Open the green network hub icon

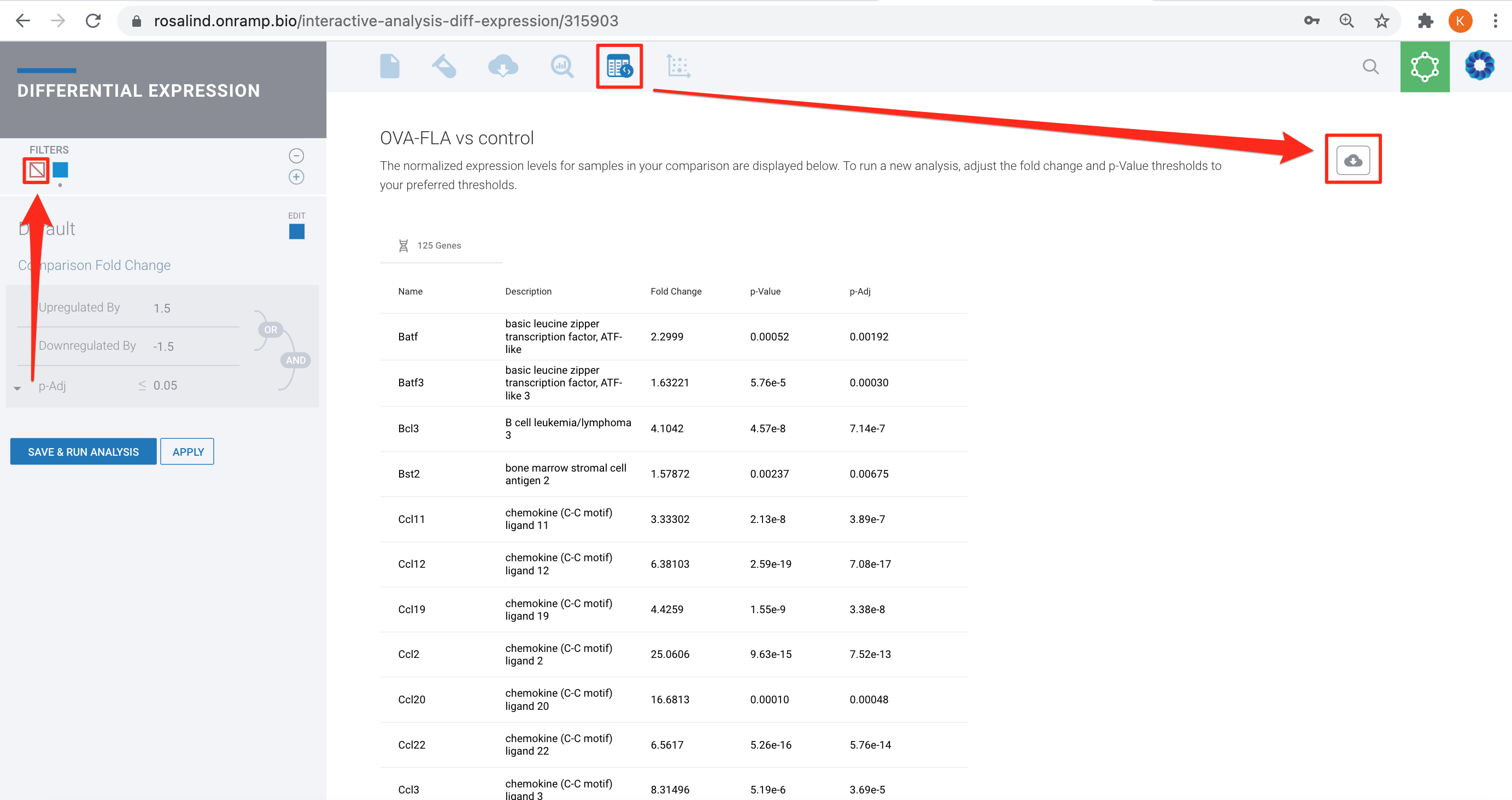pos(1425,67)
